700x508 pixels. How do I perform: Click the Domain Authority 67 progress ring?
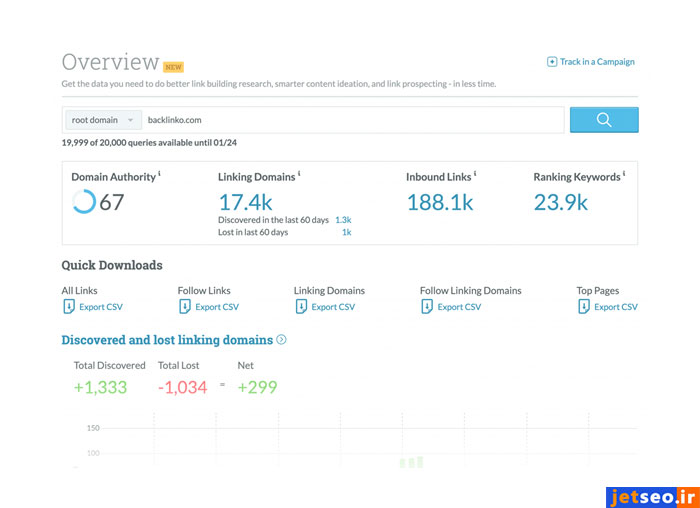click(84, 202)
